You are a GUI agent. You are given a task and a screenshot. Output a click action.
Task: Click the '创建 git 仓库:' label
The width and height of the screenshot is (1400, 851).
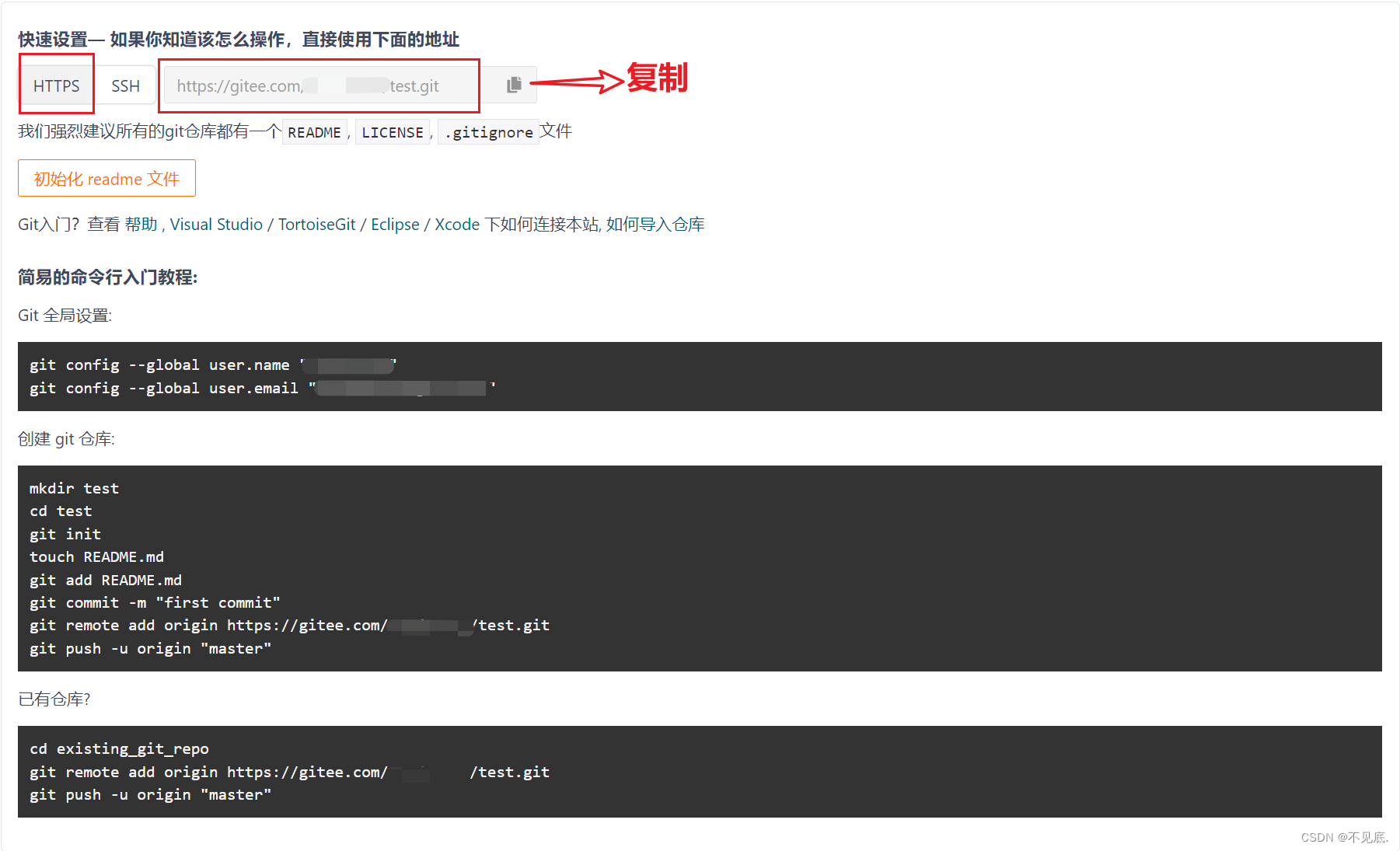tap(67, 439)
